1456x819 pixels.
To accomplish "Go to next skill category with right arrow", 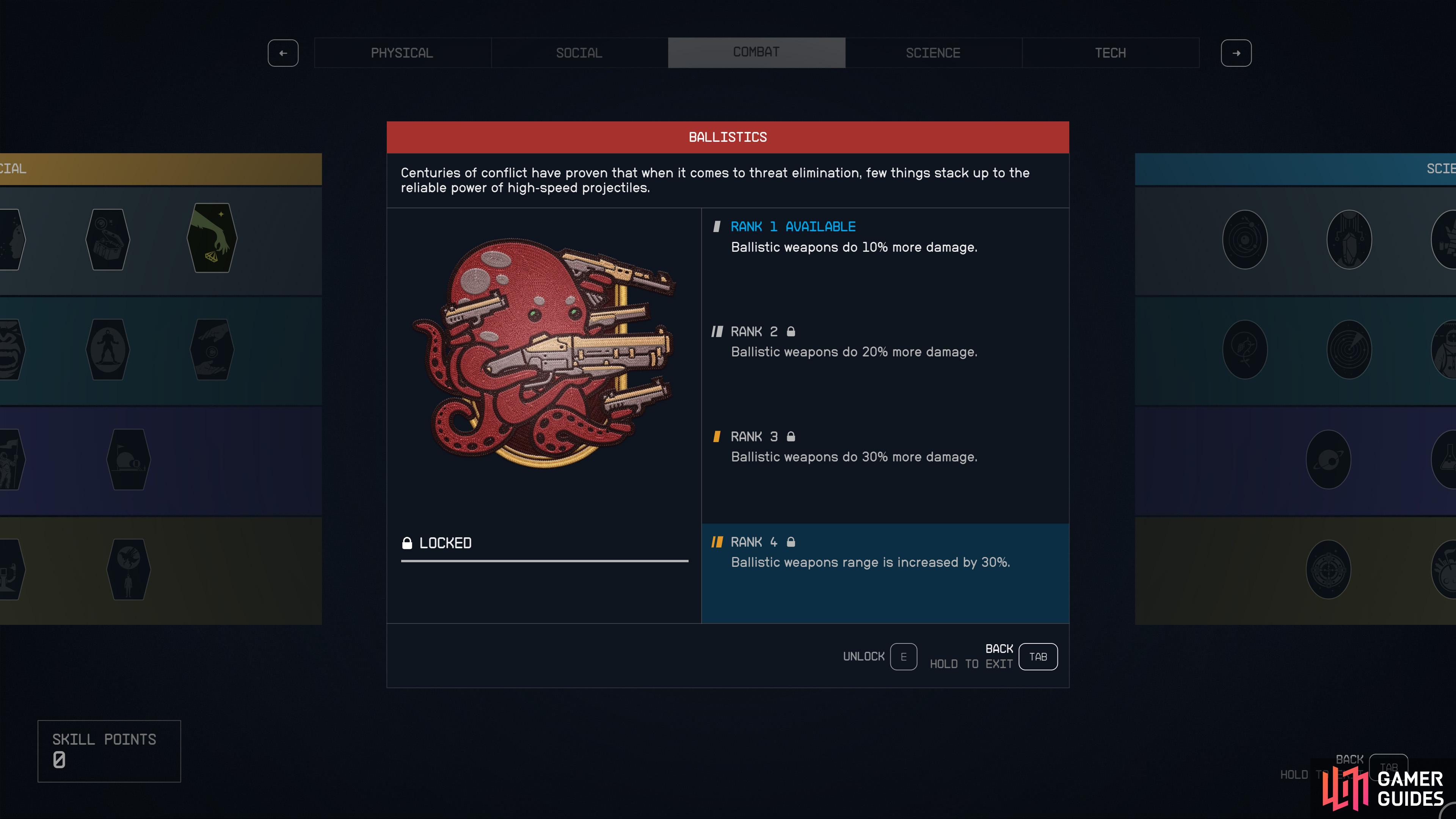I will [1236, 53].
